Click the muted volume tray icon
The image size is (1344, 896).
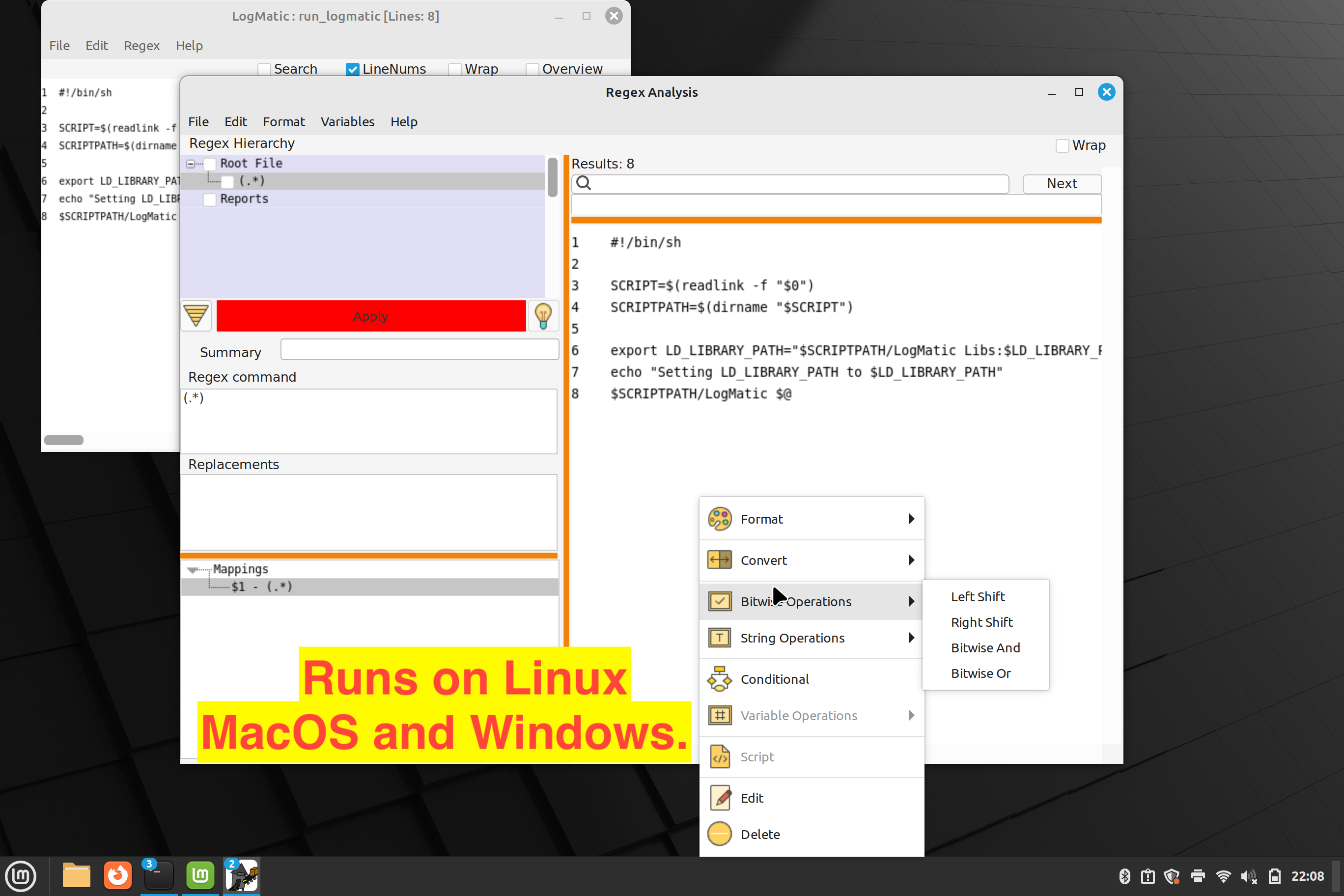[1249, 876]
